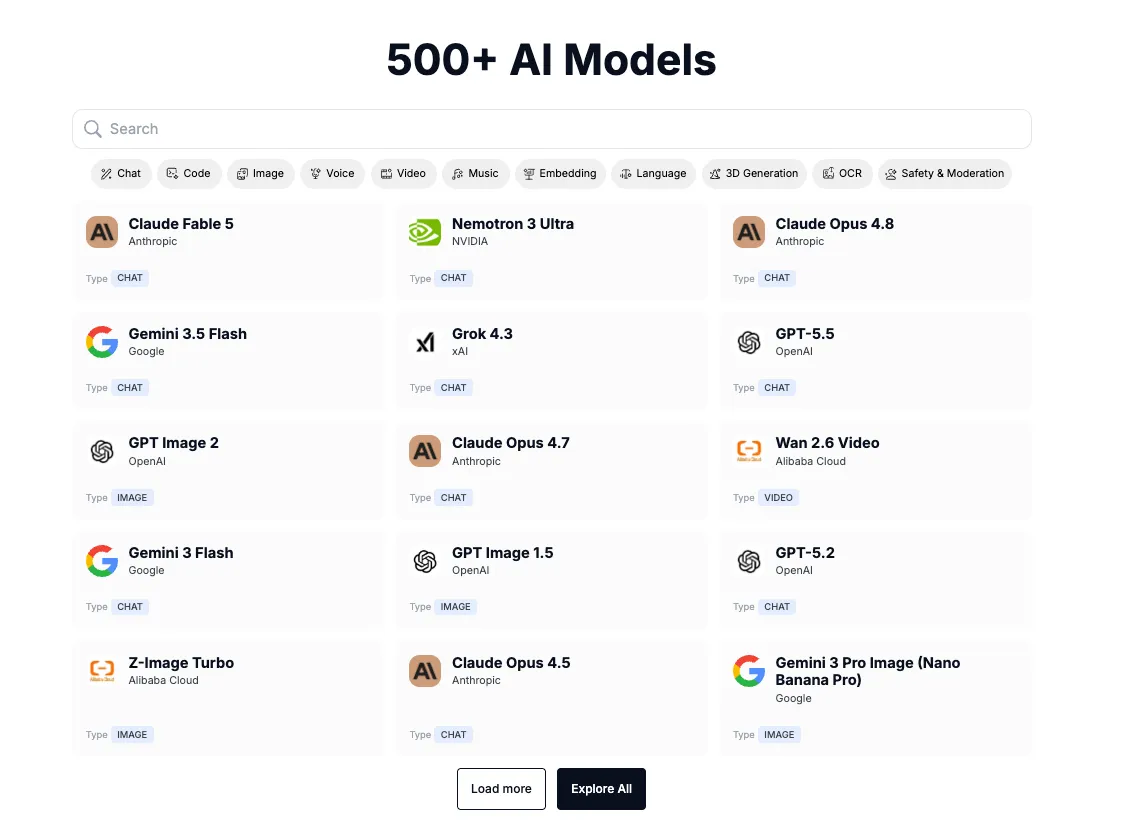Open the Claude Opus 4.5 model title

pos(511,663)
